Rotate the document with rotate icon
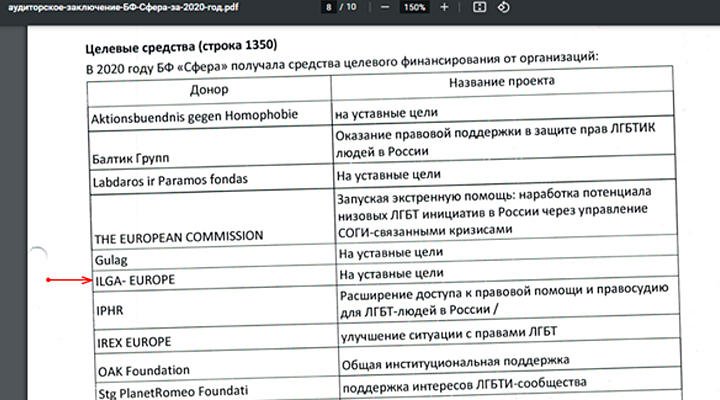Viewport: 720px width, 400px height. [x=504, y=7]
